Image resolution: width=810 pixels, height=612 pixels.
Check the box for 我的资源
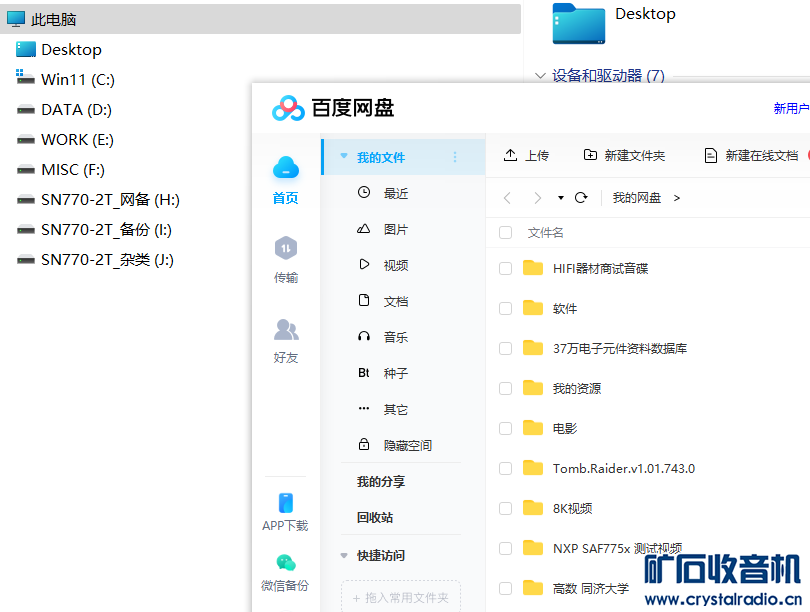point(505,388)
